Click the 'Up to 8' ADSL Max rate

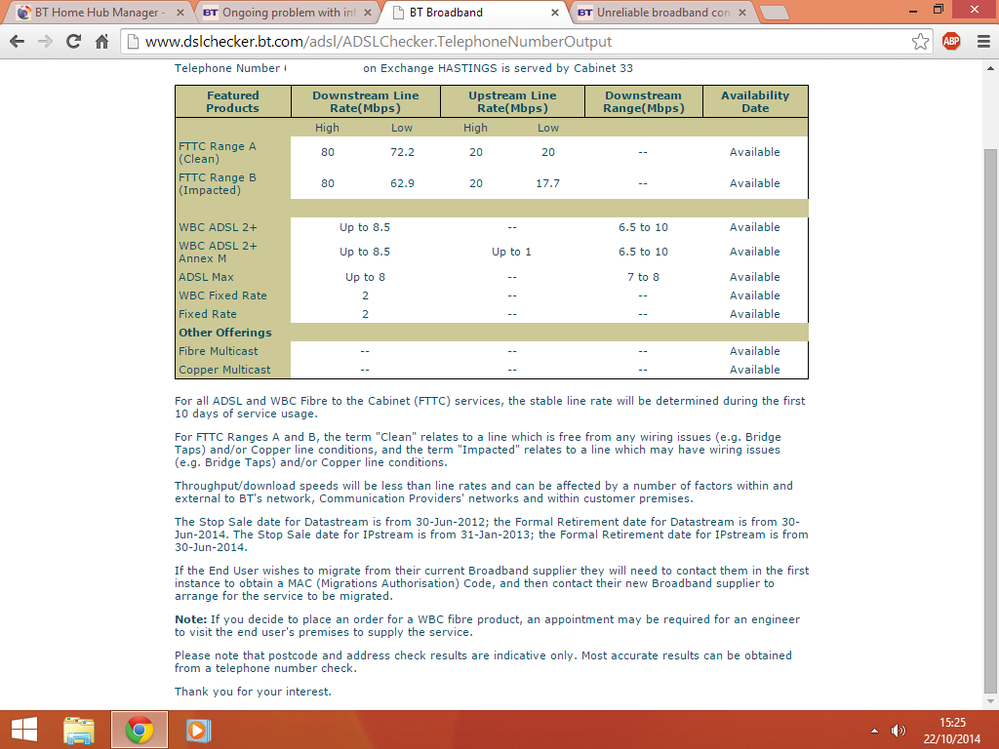[365, 277]
